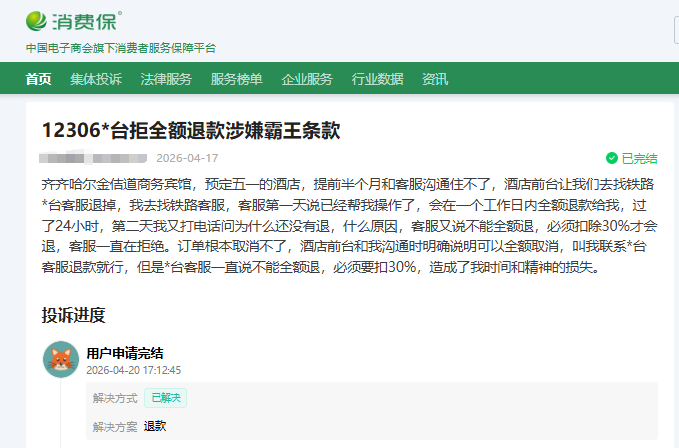This screenshot has width=679, height=448.
Task: Switch to the 行业数据 section
Action: pyautogui.click(x=377, y=79)
